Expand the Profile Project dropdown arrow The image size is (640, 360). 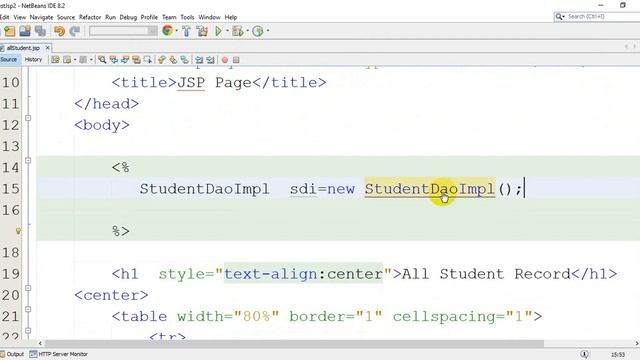pyautogui.click(x=268, y=31)
